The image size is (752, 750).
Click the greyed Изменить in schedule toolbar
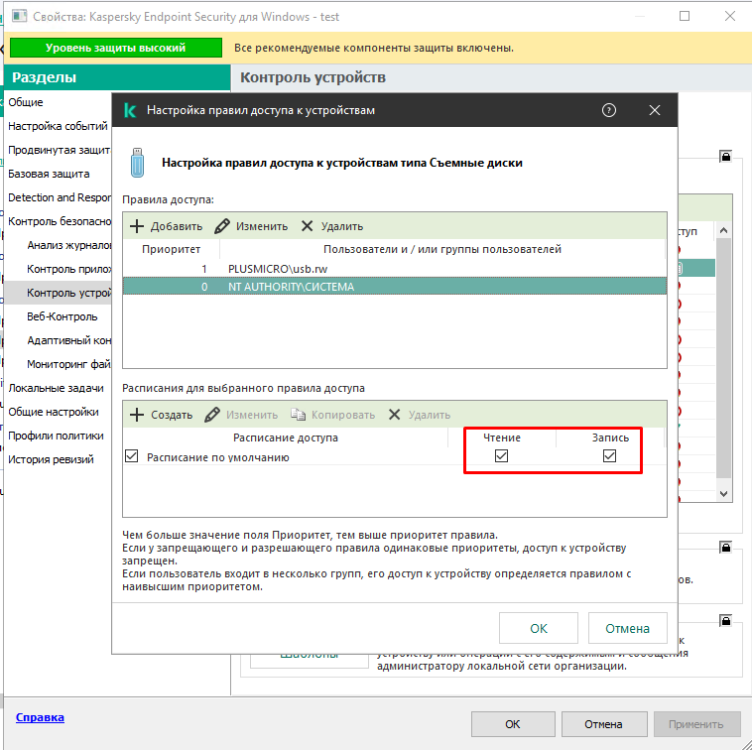tap(241, 415)
